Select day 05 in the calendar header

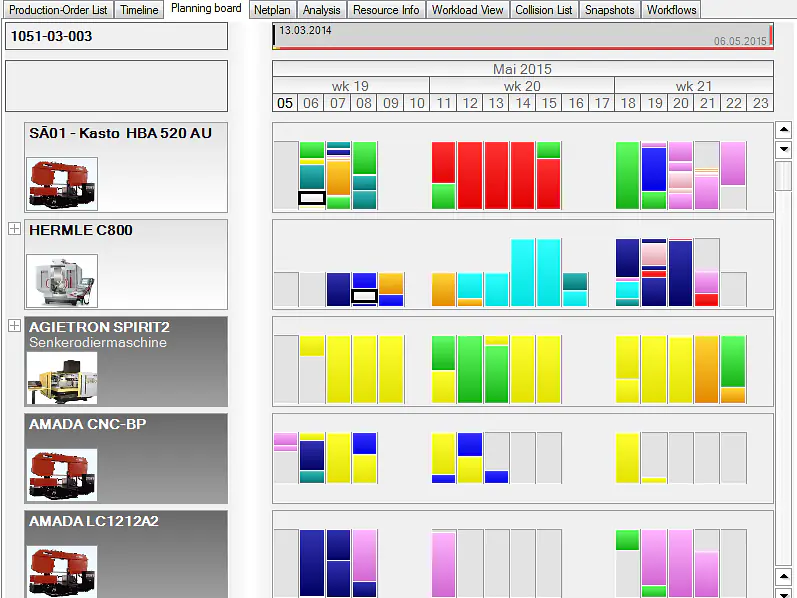tap(285, 103)
